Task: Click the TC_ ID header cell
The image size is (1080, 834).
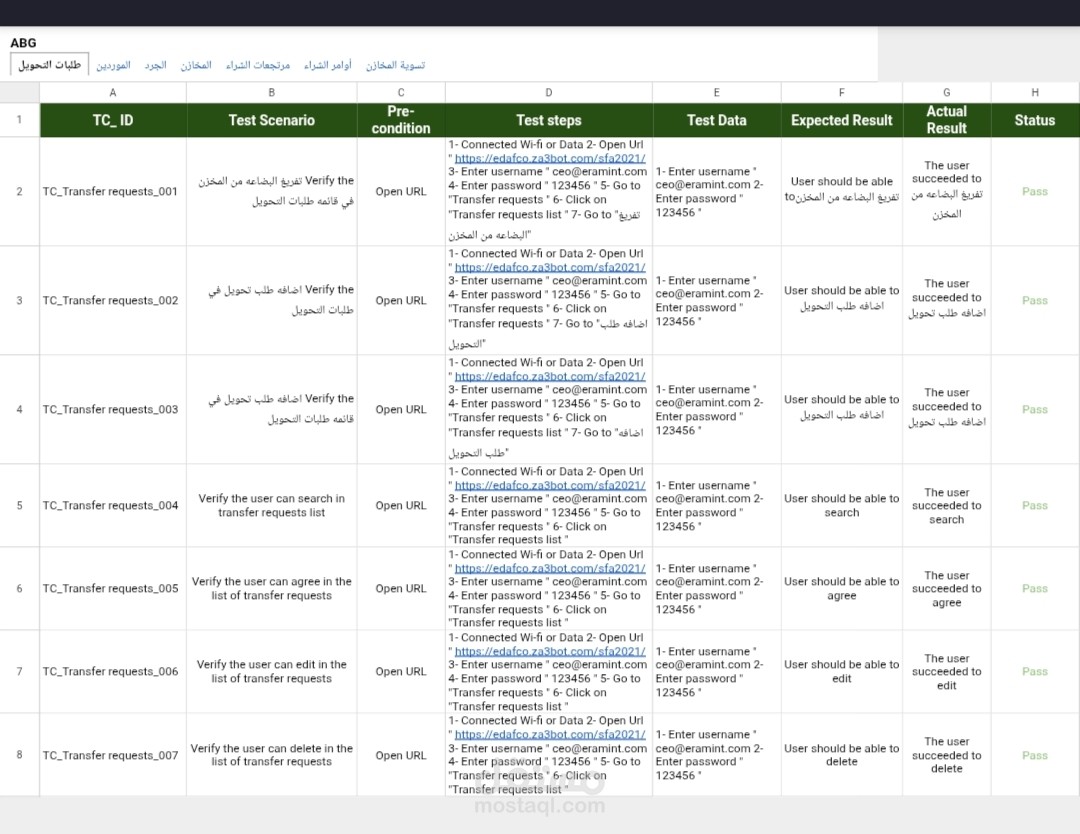Action: point(113,120)
